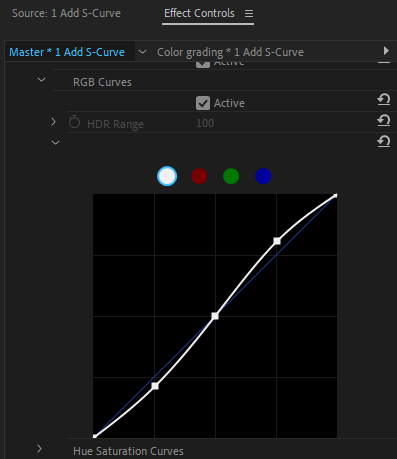Click the Hue Saturation Curves label
397x459 pixels.
click(128, 451)
